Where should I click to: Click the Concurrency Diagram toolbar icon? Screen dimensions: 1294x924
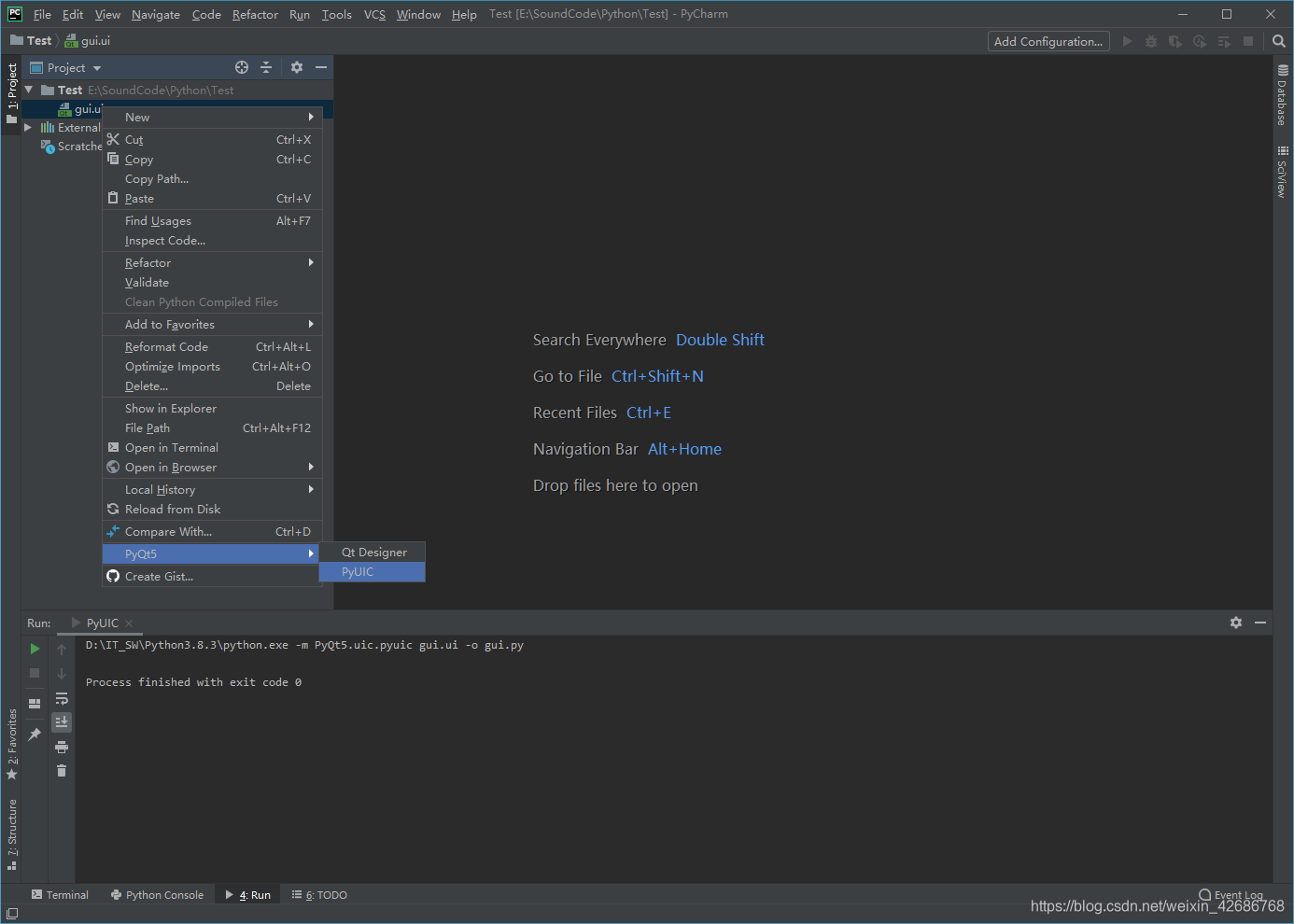pos(1224,41)
